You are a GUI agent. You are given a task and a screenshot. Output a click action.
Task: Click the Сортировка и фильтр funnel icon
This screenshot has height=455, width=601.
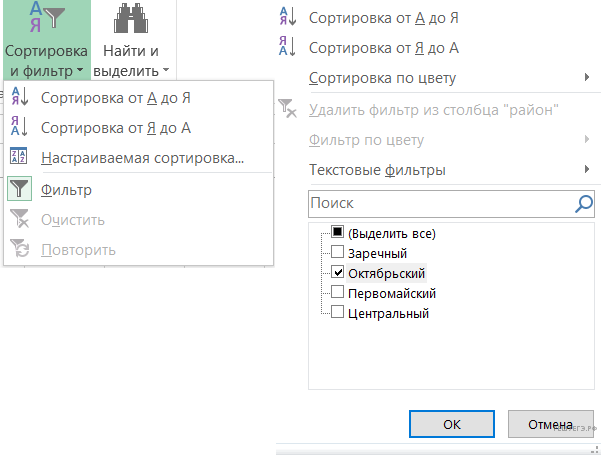click(x=46, y=18)
